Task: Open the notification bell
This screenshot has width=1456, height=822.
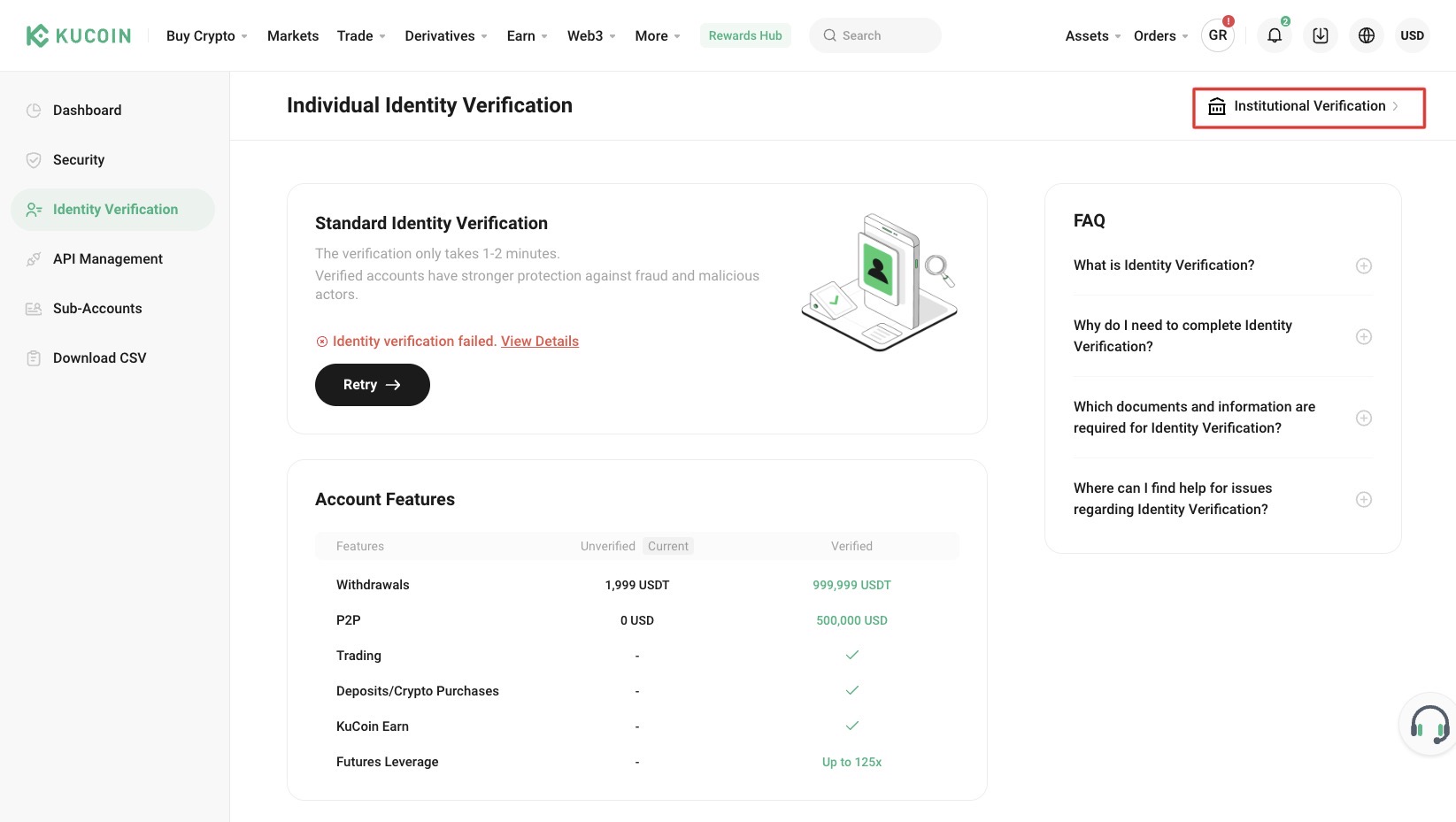Action: click(x=1275, y=35)
